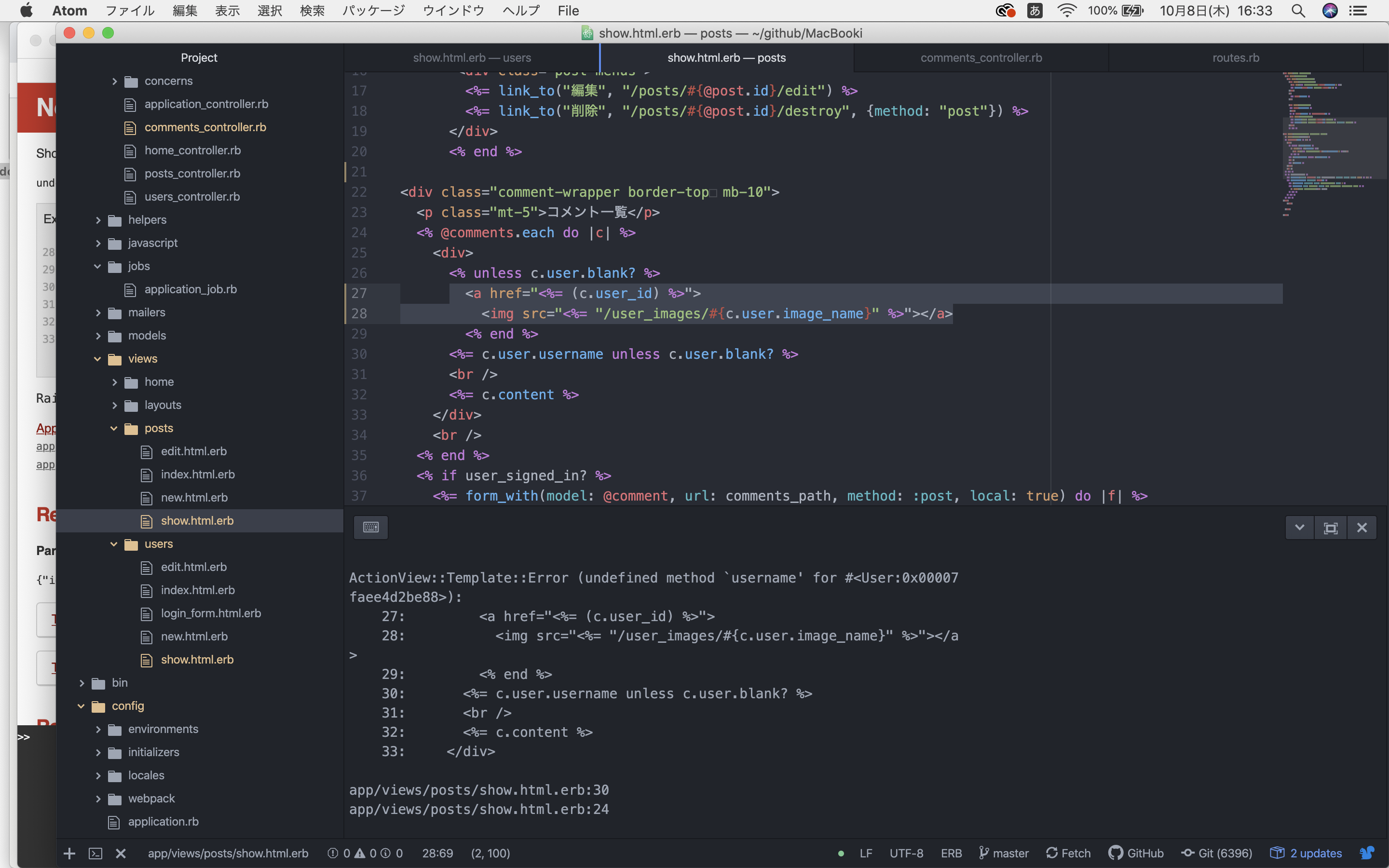Close the terminal panel with X icon
The height and width of the screenshot is (868, 1389).
[x=1362, y=528]
